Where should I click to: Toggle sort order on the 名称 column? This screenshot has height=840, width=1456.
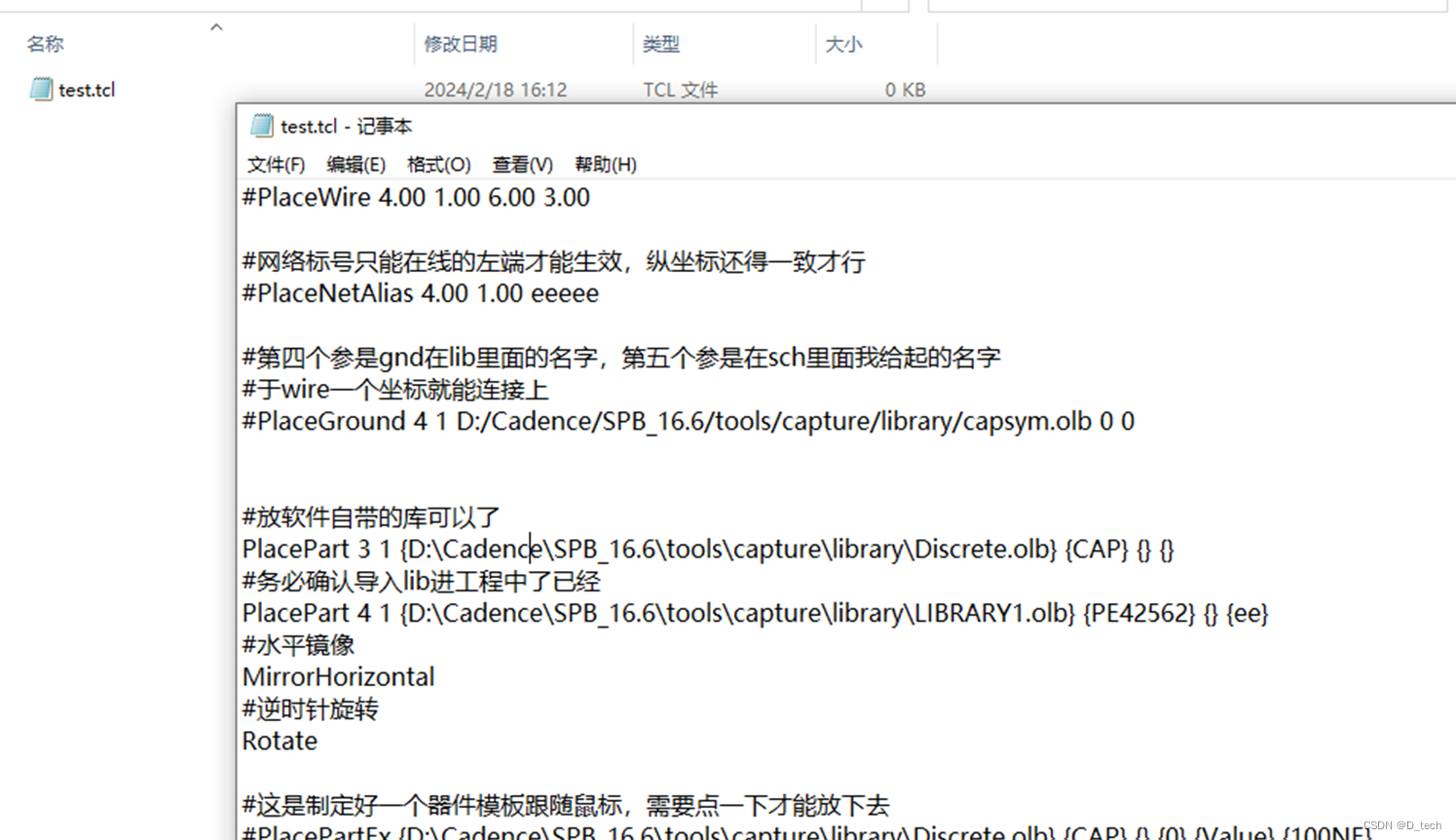click(45, 44)
